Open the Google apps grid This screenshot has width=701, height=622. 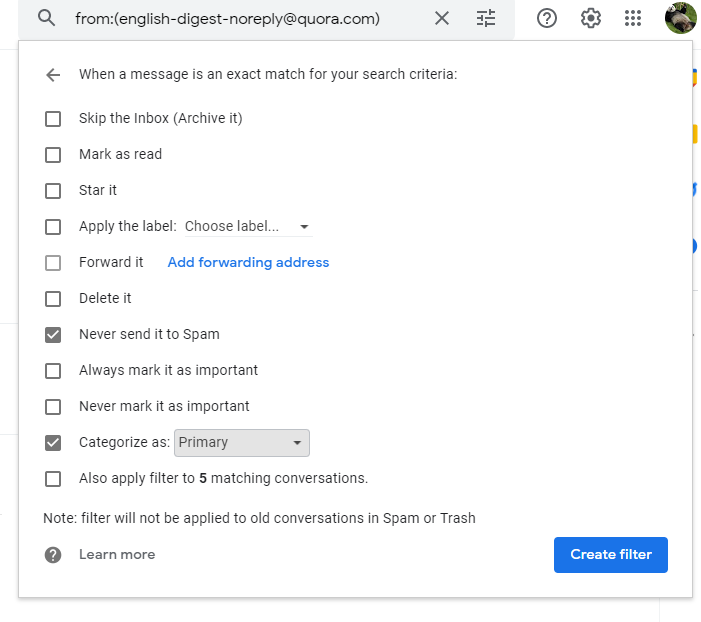(x=633, y=18)
